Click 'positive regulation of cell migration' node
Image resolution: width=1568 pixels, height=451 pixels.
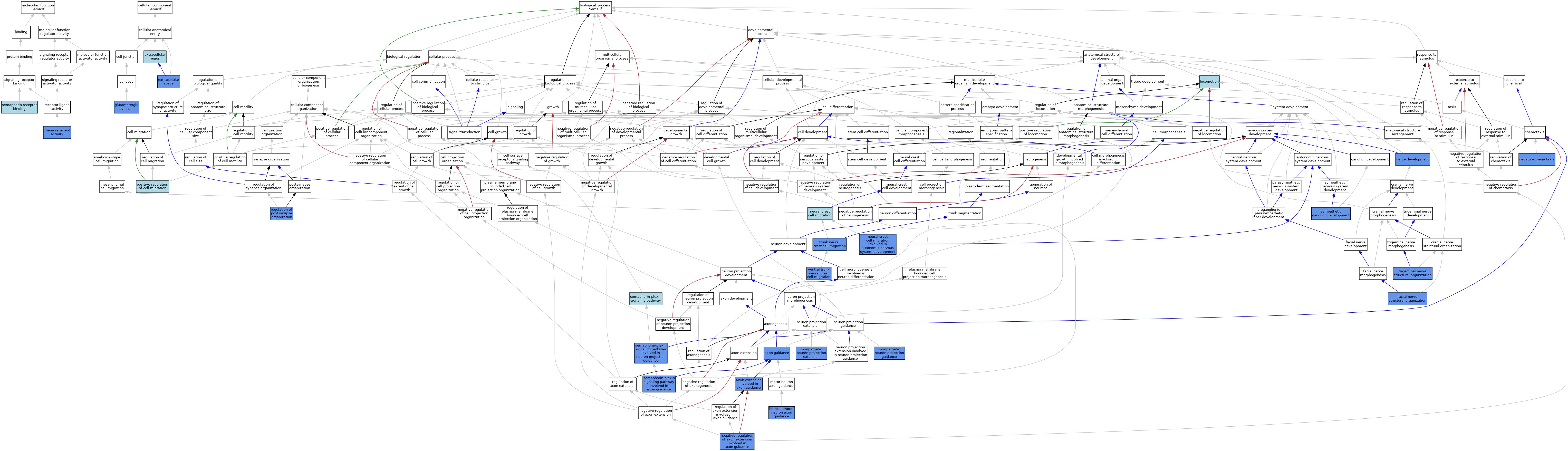152,186
